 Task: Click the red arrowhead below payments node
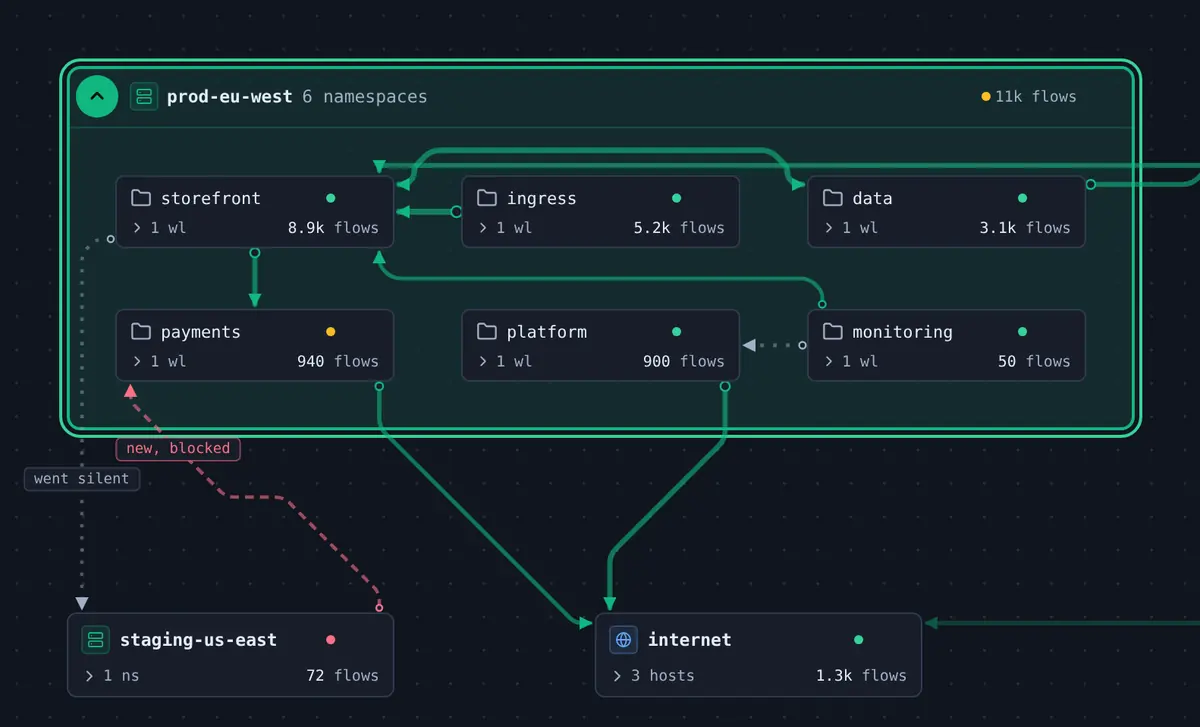click(x=130, y=391)
